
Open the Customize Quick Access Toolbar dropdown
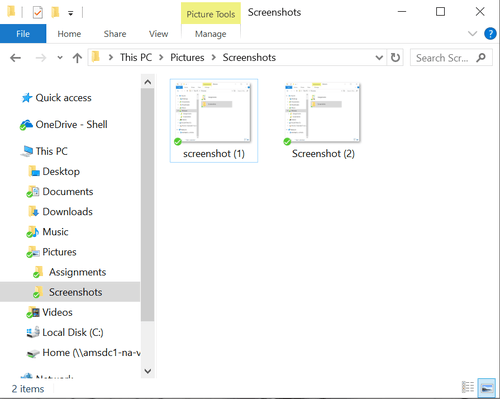coord(71,13)
